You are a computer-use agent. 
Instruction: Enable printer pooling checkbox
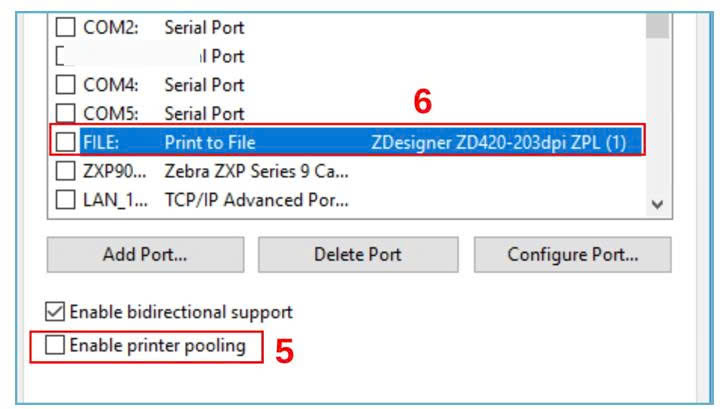click(x=55, y=346)
